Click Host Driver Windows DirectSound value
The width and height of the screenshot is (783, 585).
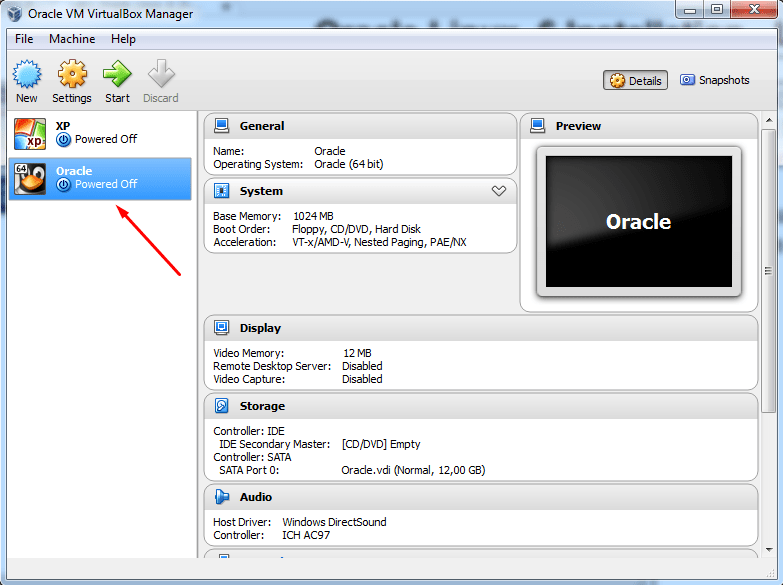point(334,522)
